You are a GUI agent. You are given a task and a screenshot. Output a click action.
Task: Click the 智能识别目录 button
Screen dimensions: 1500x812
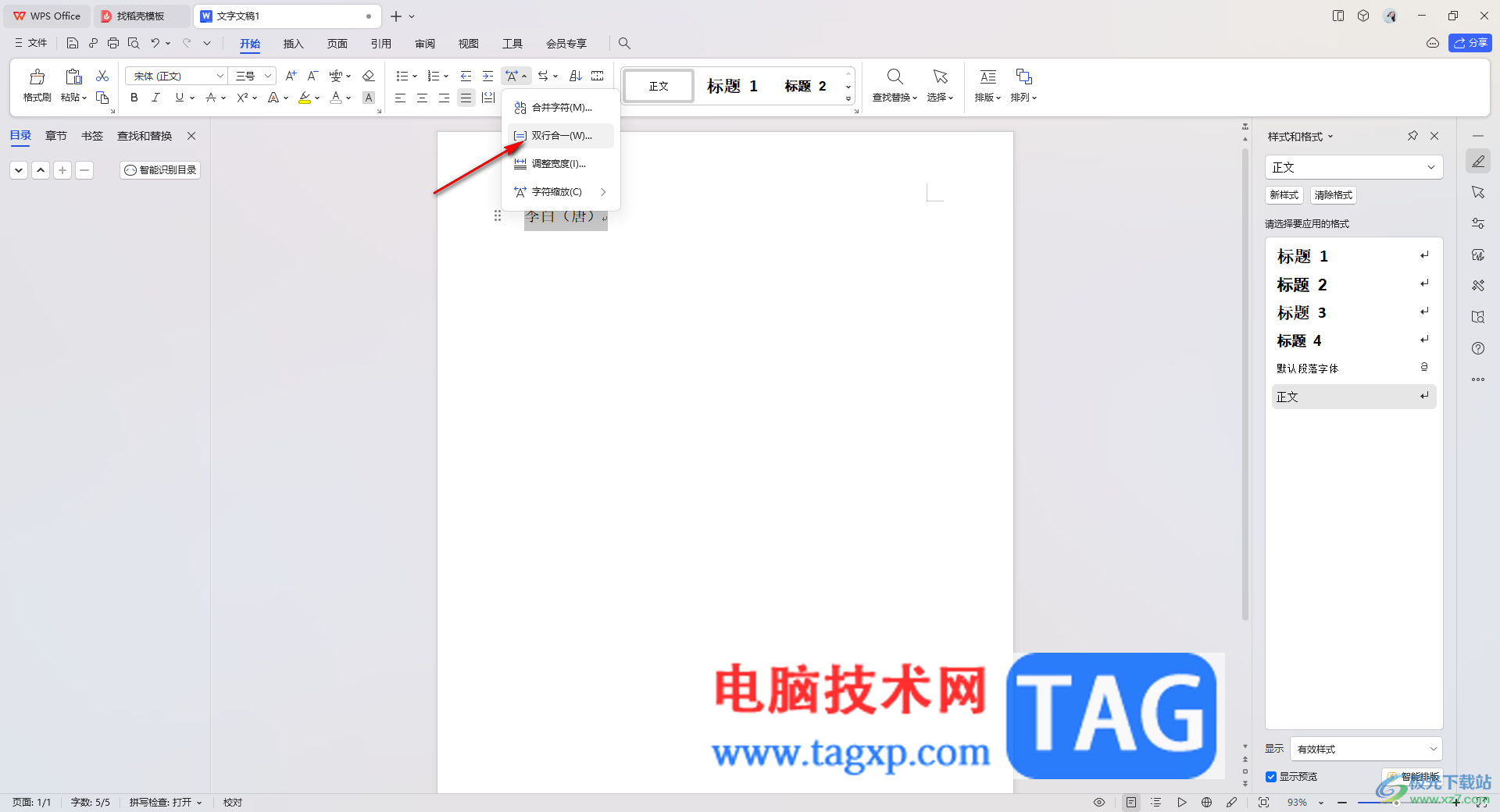pos(160,170)
